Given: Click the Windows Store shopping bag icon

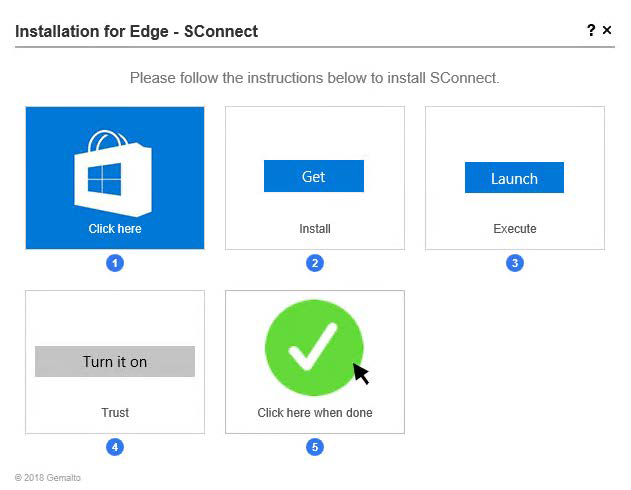Looking at the screenshot, I should [x=113, y=173].
